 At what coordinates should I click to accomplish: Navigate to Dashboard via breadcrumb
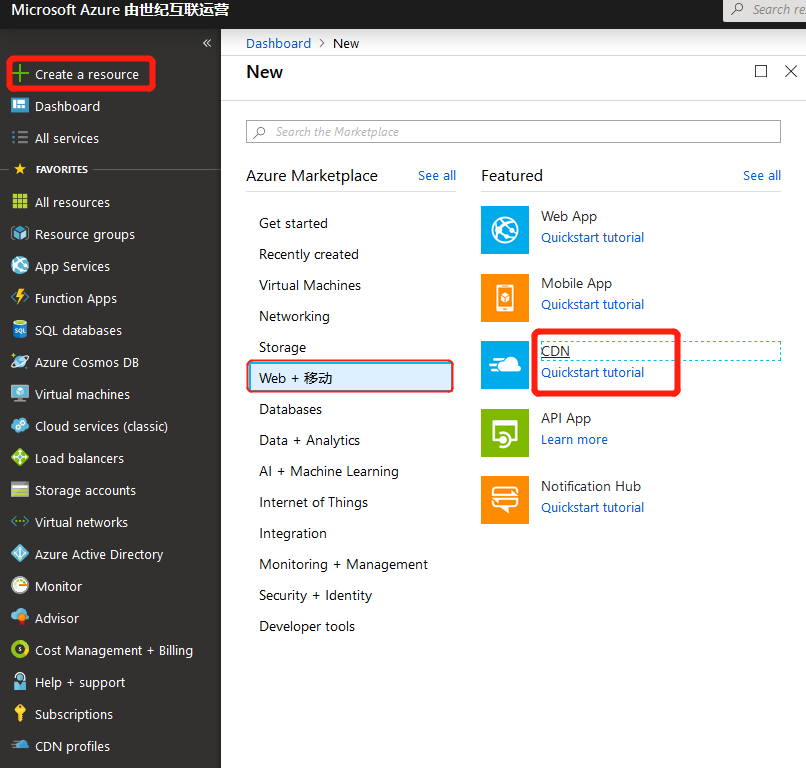pos(278,43)
